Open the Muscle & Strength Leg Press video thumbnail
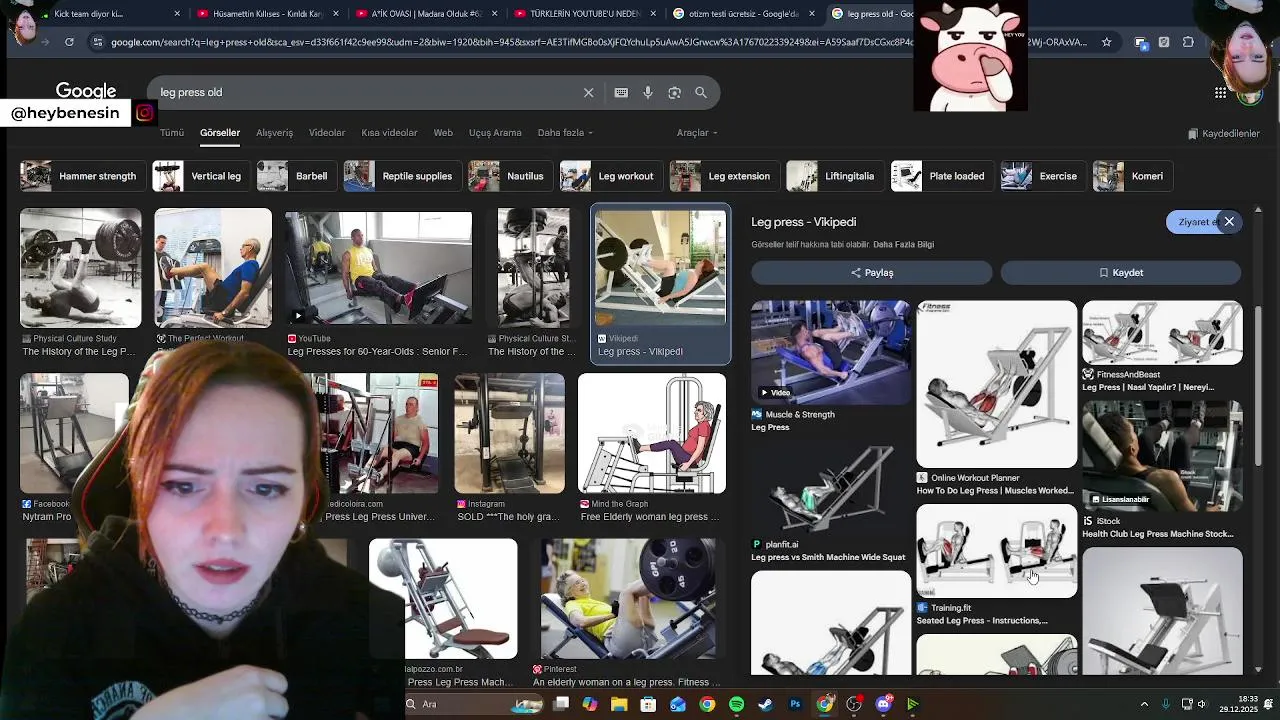The width and height of the screenshot is (1280, 720). coord(831,352)
